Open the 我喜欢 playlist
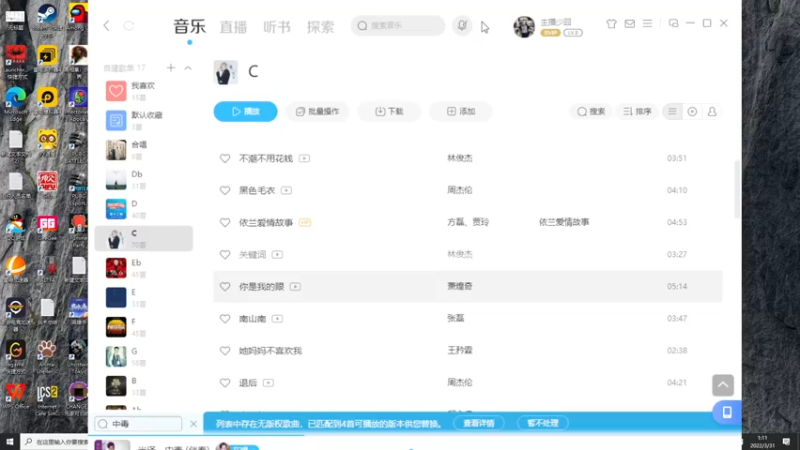The width and height of the screenshot is (800, 450). point(144,91)
